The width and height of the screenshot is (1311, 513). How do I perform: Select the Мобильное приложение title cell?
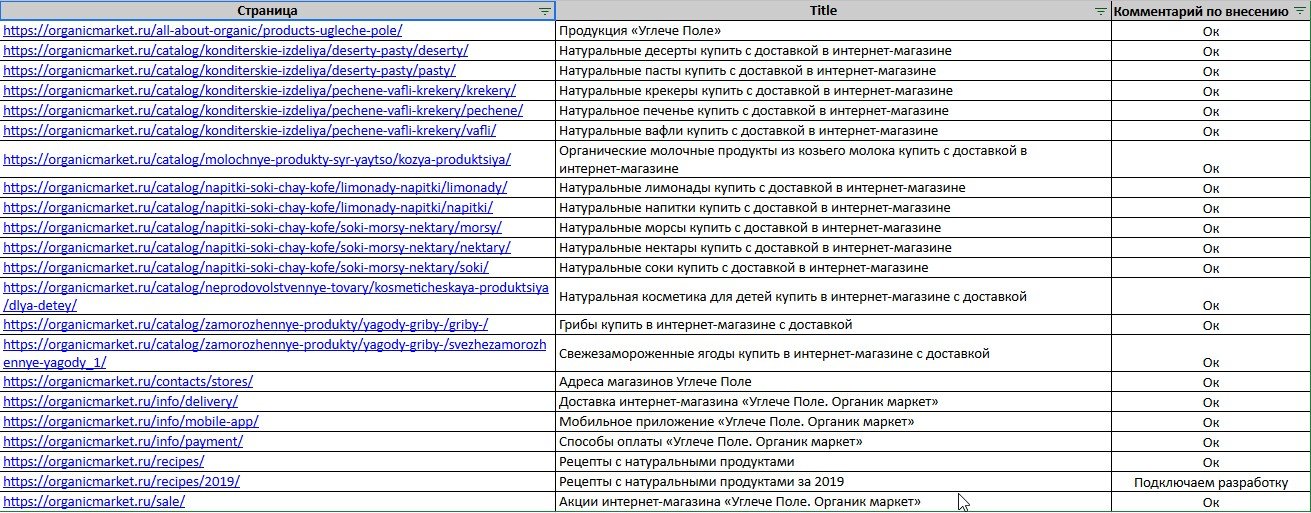[x=833, y=422]
